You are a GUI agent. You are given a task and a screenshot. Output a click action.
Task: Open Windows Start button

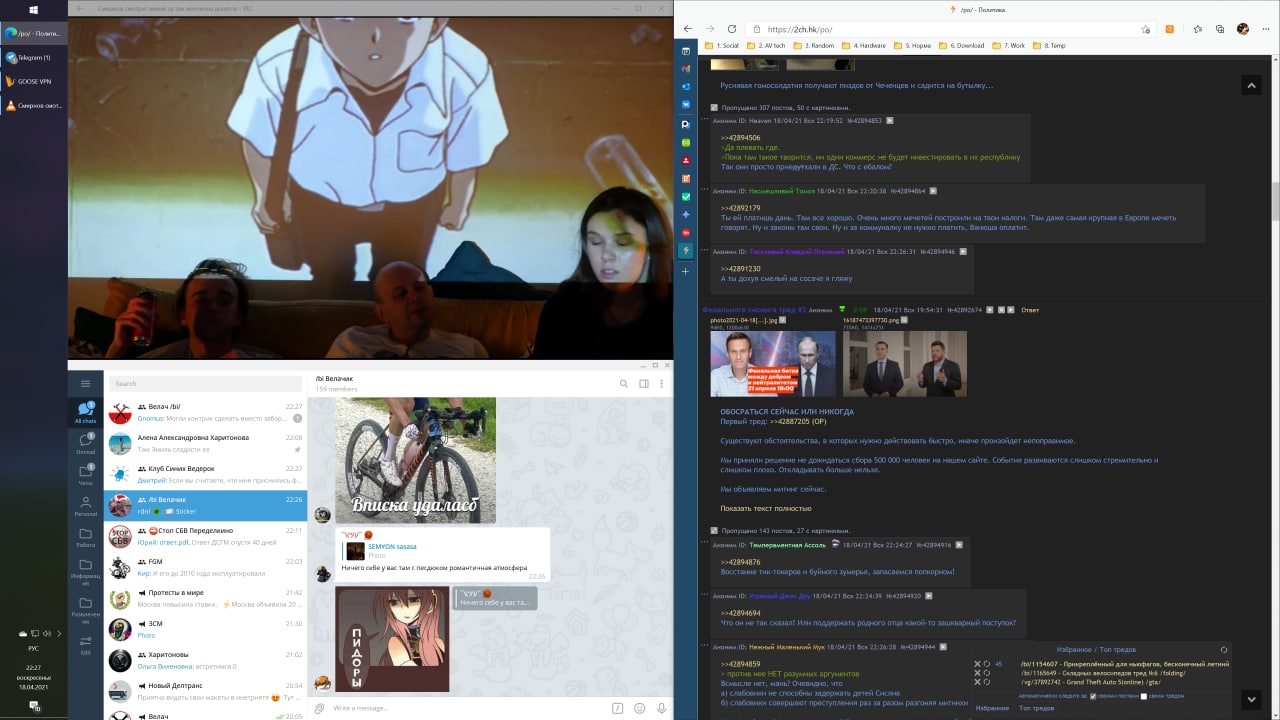pyautogui.click(x=34, y=9)
